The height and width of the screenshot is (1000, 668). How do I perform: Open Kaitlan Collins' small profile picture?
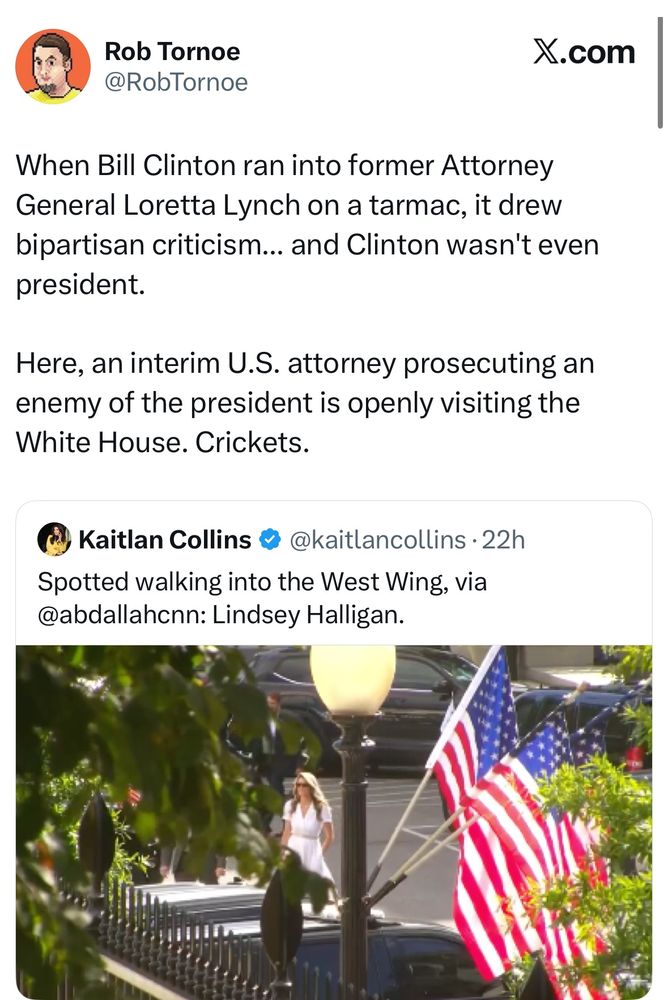click(x=54, y=540)
